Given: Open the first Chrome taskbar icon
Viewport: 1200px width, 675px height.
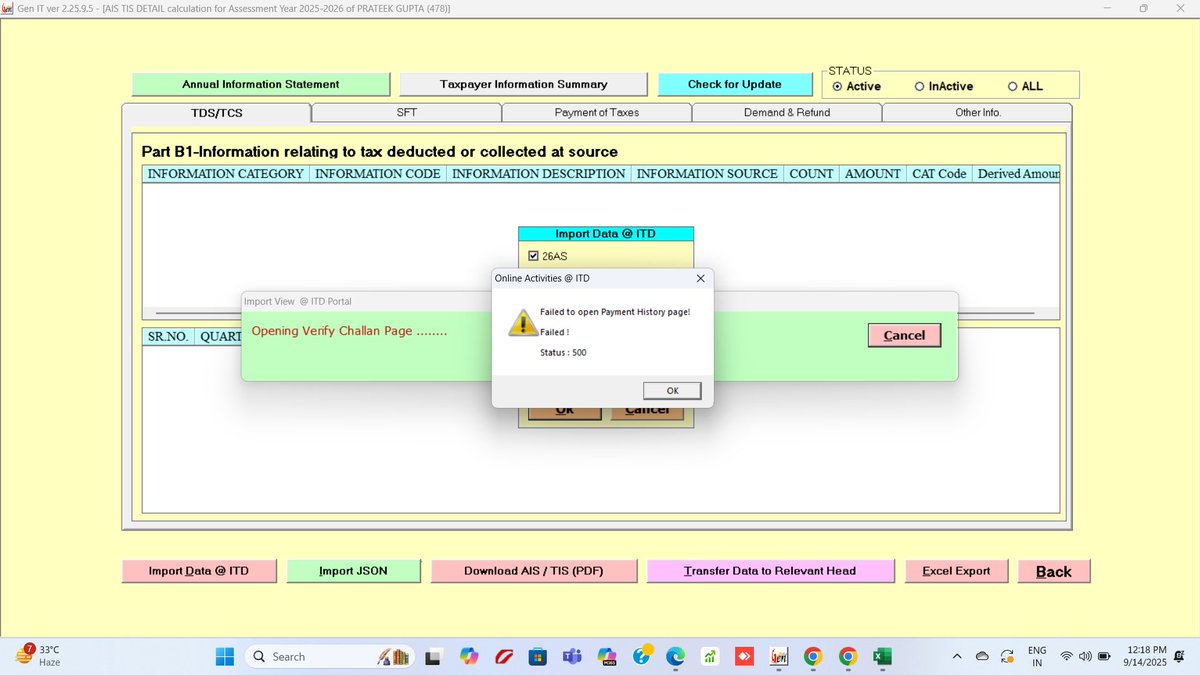Looking at the screenshot, I should tap(813, 657).
